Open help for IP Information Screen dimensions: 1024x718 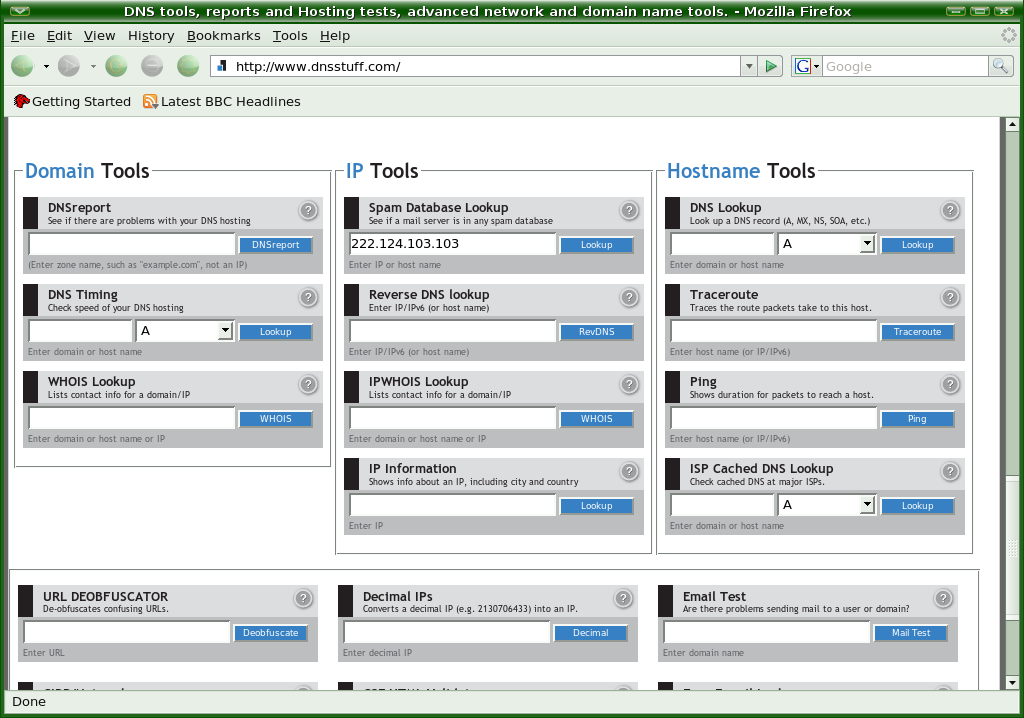click(x=629, y=471)
